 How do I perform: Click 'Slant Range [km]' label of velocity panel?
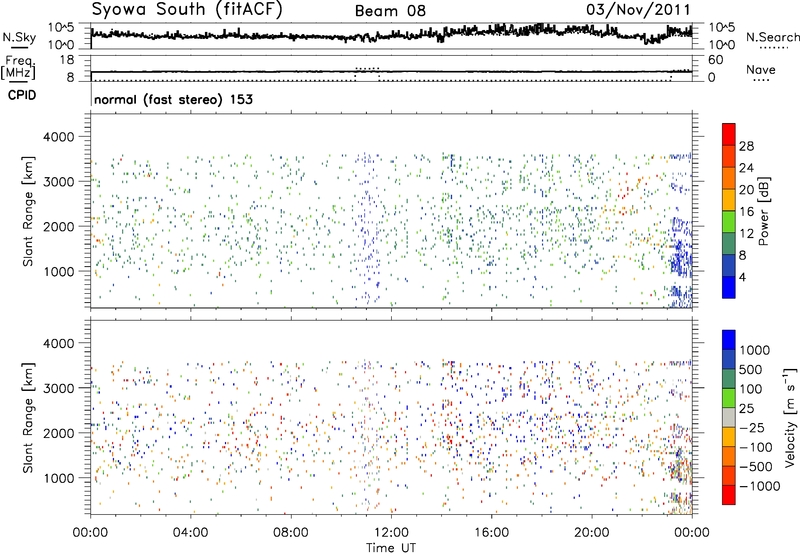[x=28, y=417]
